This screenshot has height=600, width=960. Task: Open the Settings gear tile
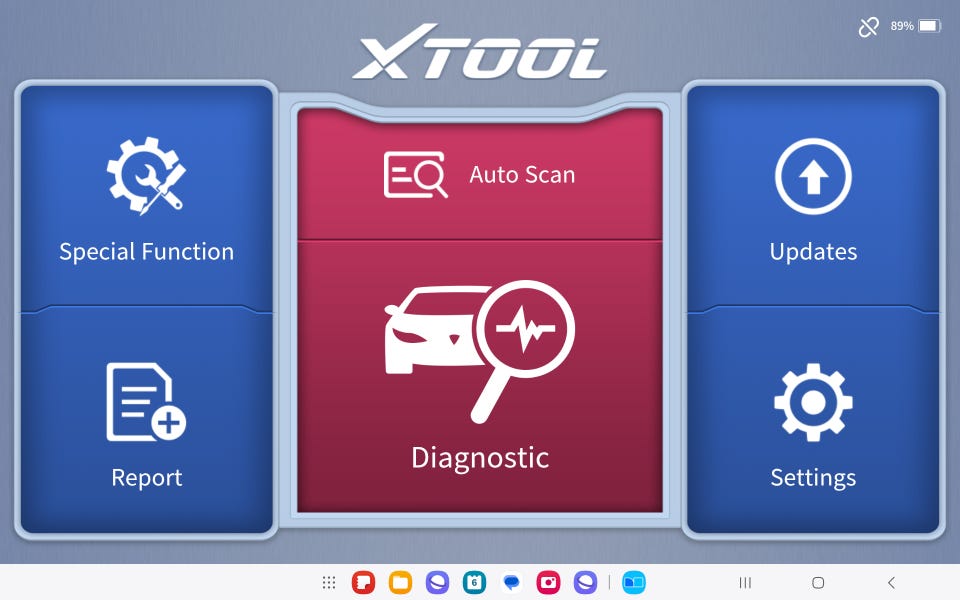[813, 422]
